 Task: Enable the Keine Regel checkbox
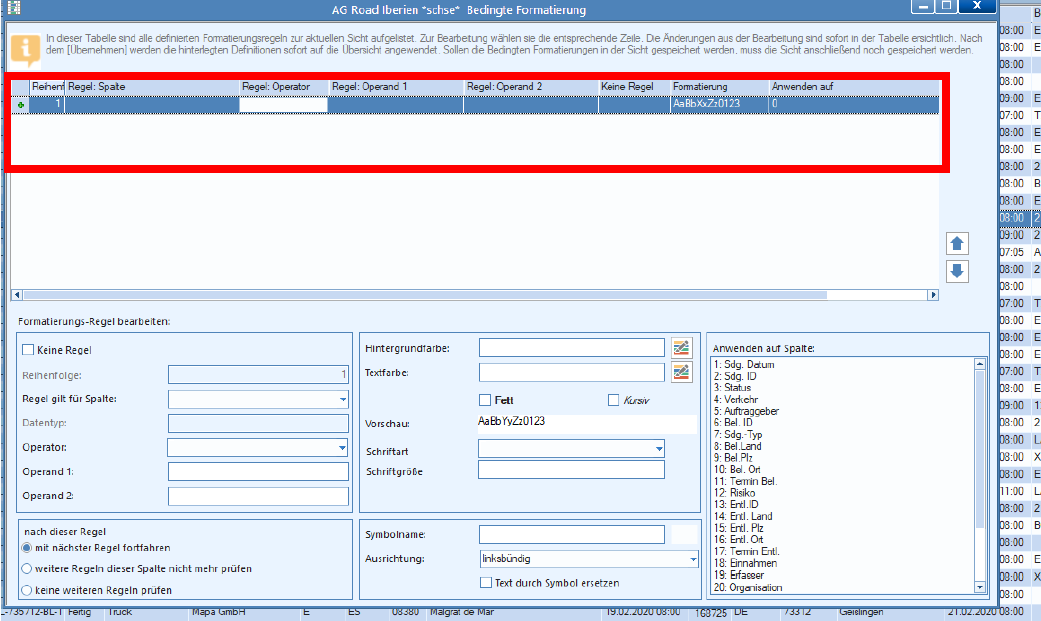click(28, 349)
